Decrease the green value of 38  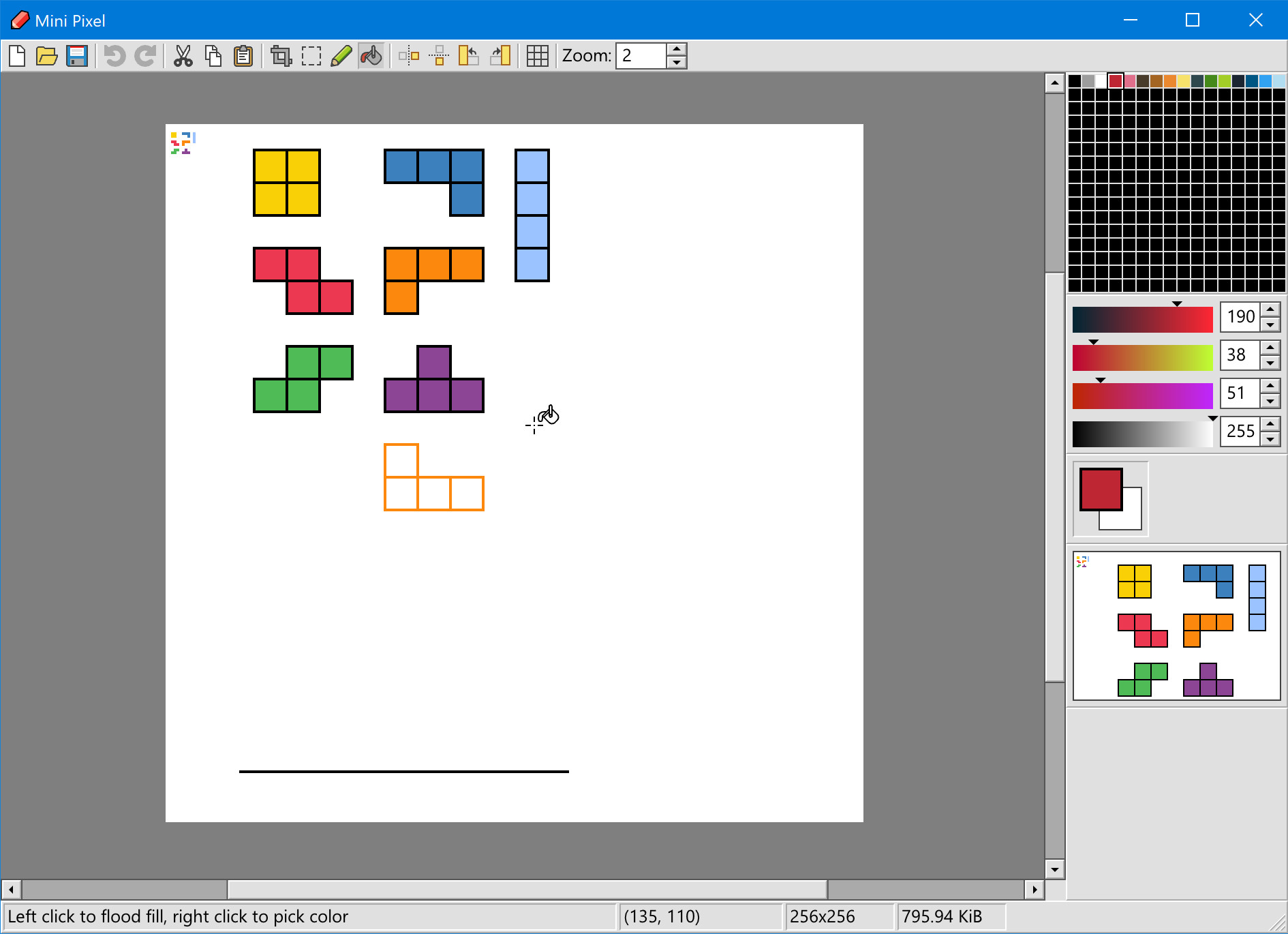coord(1270,362)
